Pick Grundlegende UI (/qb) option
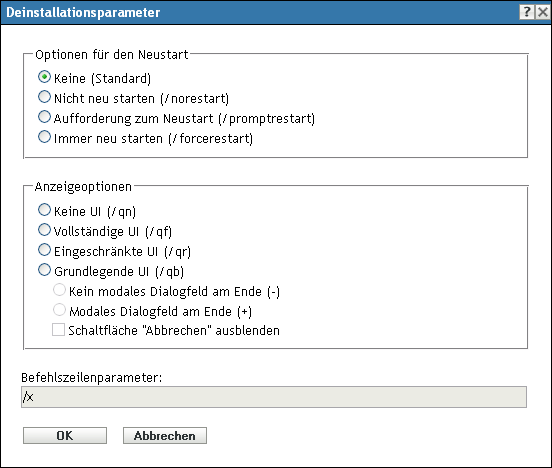Viewport: 552px width, 468px height. (x=44, y=270)
